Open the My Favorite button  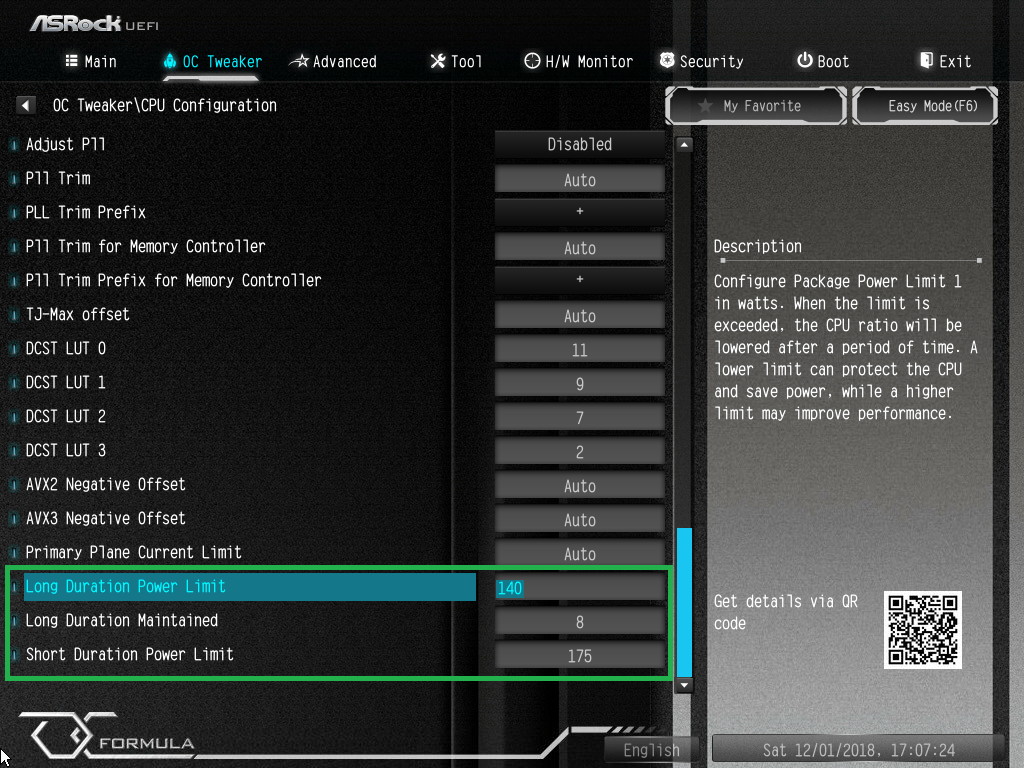point(756,106)
